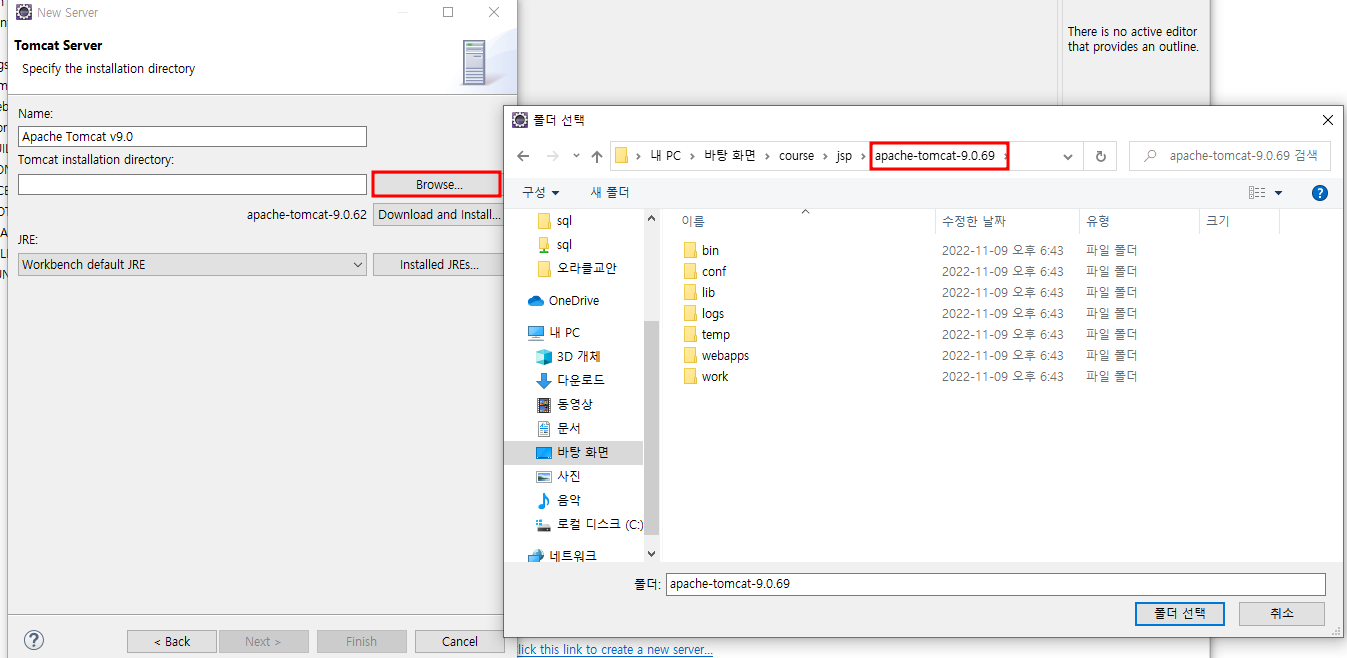Click Installed JREs button

pos(439,264)
